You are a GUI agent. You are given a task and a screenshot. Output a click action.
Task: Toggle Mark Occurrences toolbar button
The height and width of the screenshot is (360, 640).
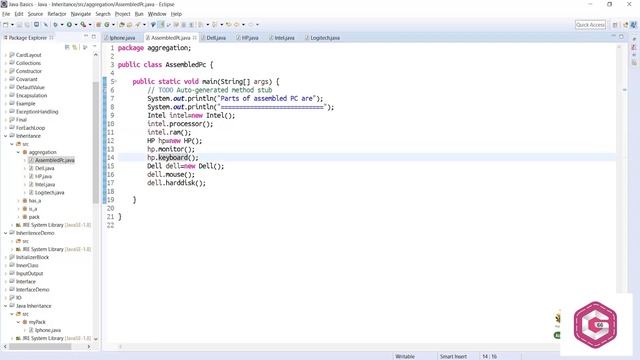pyautogui.click(x=161, y=25)
